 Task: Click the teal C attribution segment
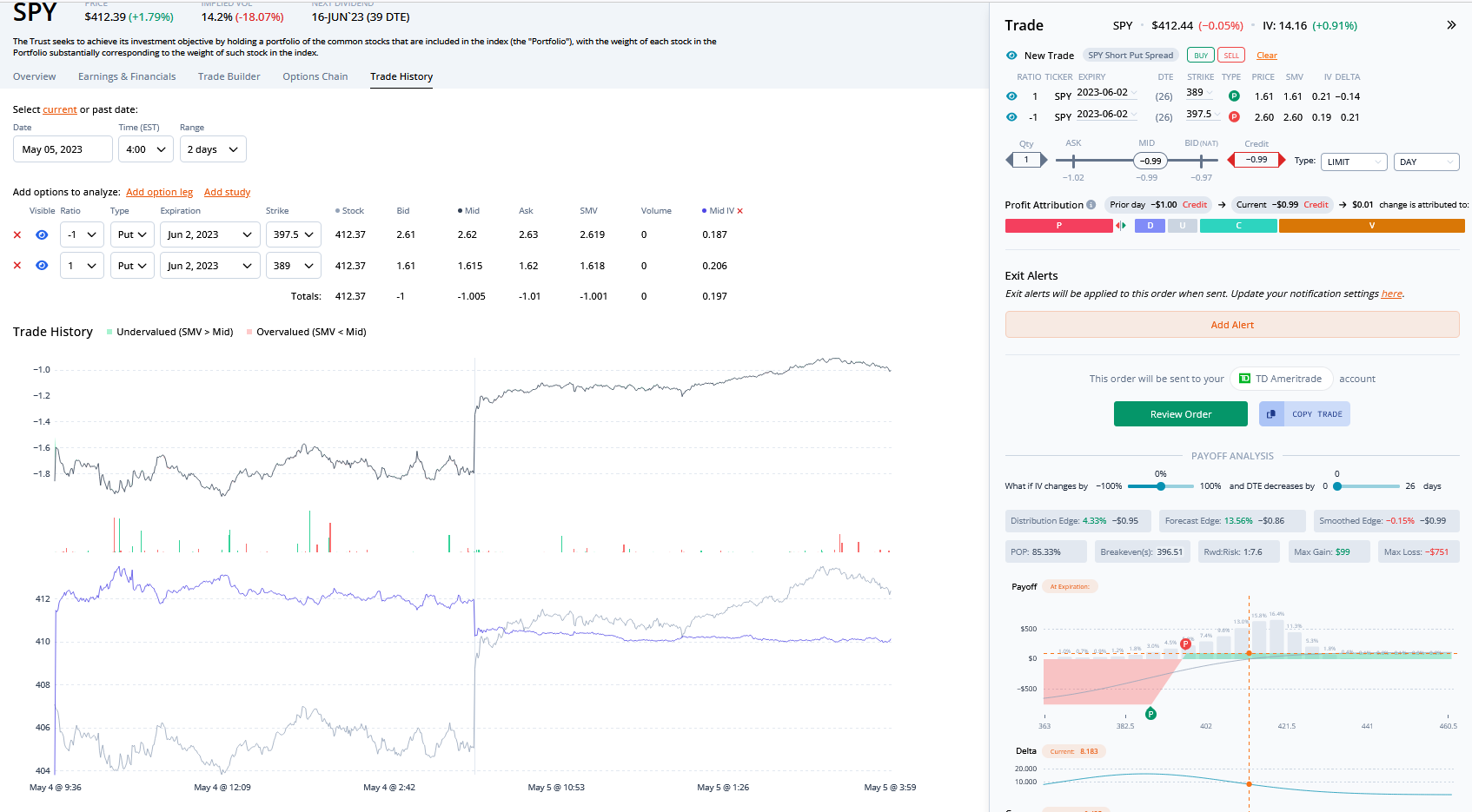click(x=1238, y=226)
